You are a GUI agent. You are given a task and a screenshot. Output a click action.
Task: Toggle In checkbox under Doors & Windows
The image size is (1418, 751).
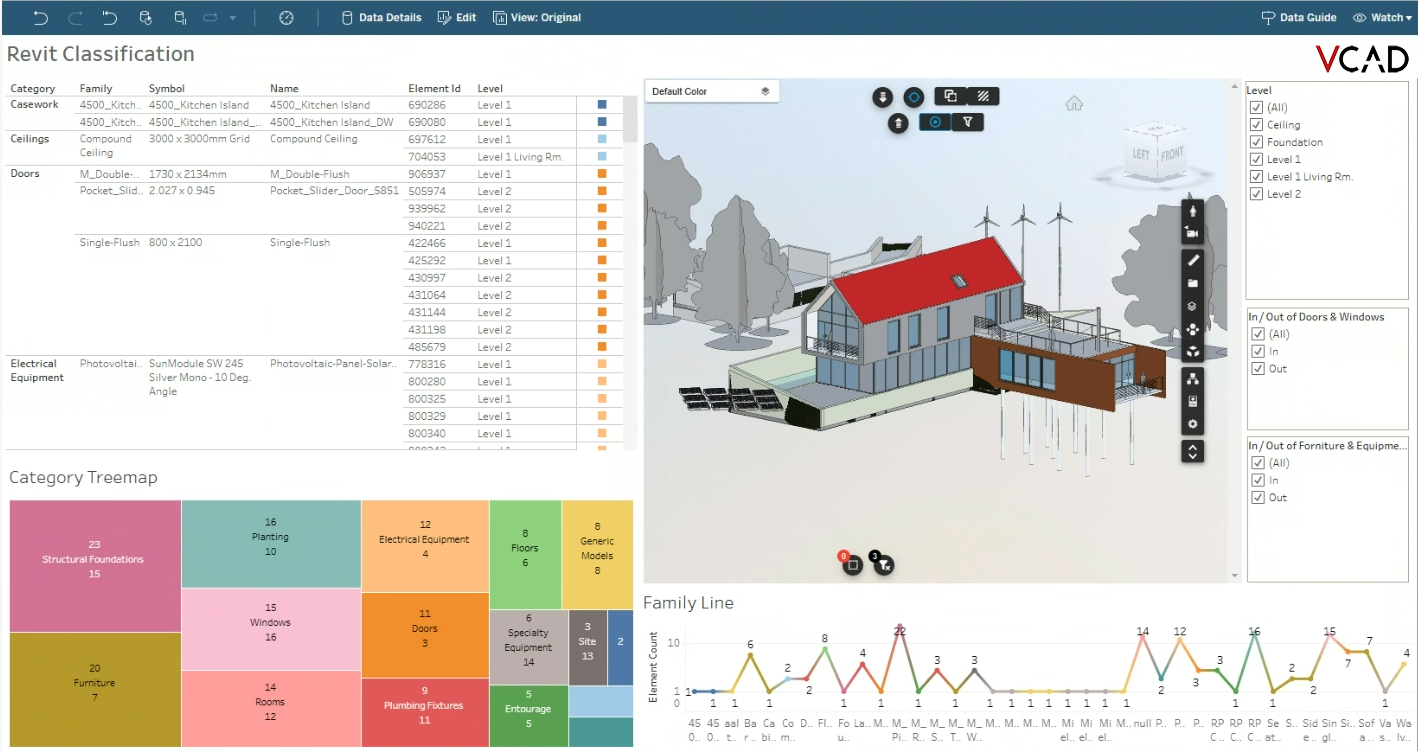(x=1258, y=352)
